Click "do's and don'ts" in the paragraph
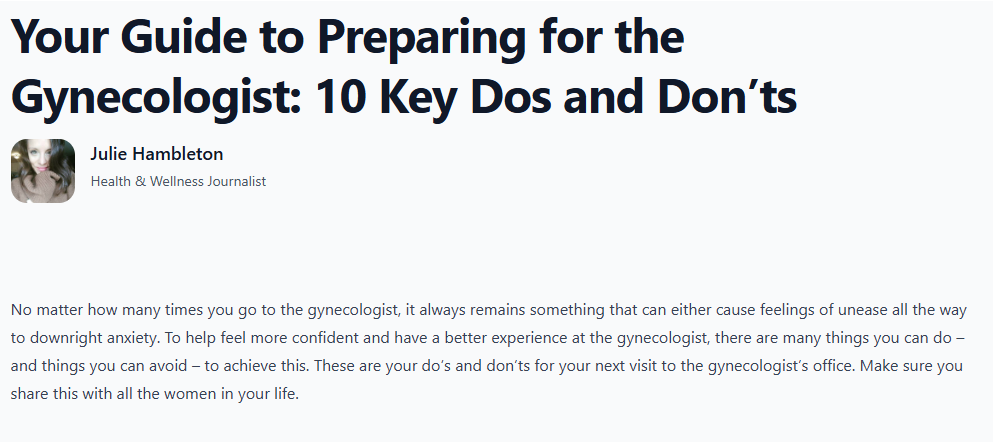The image size is (993, 442). pyautogui.click(x=467, y=366)
